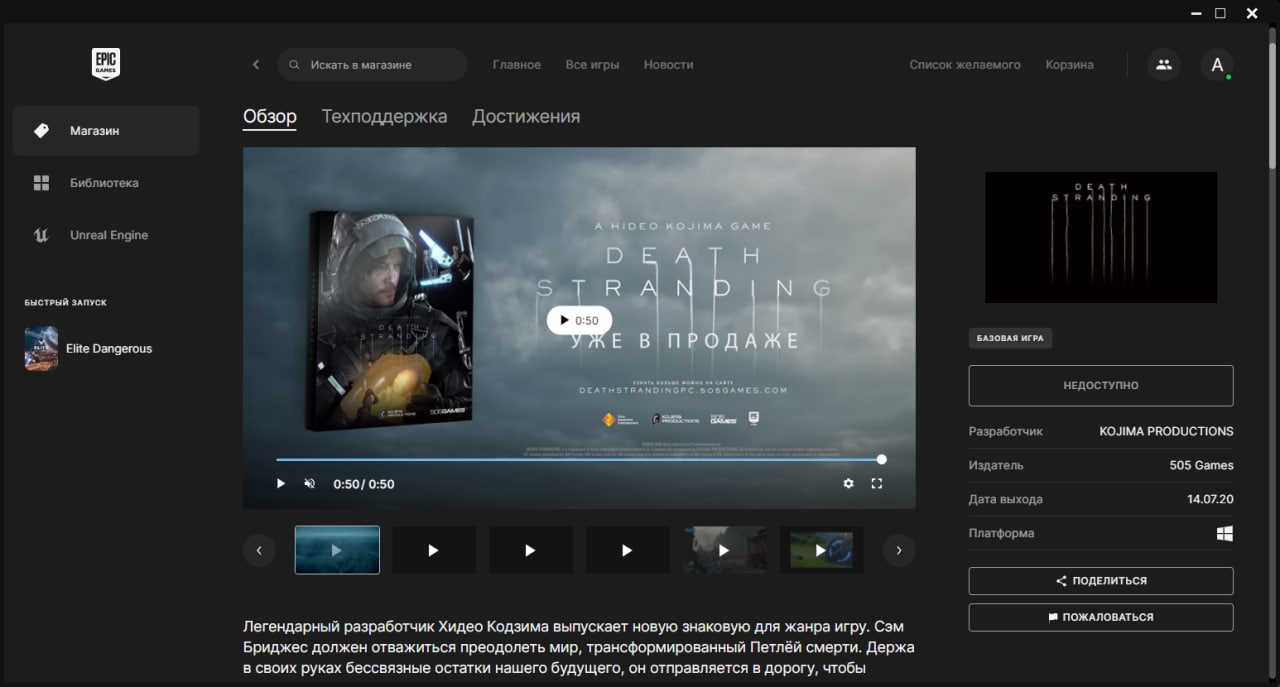Open the Корзина cart

point(1070,64)
